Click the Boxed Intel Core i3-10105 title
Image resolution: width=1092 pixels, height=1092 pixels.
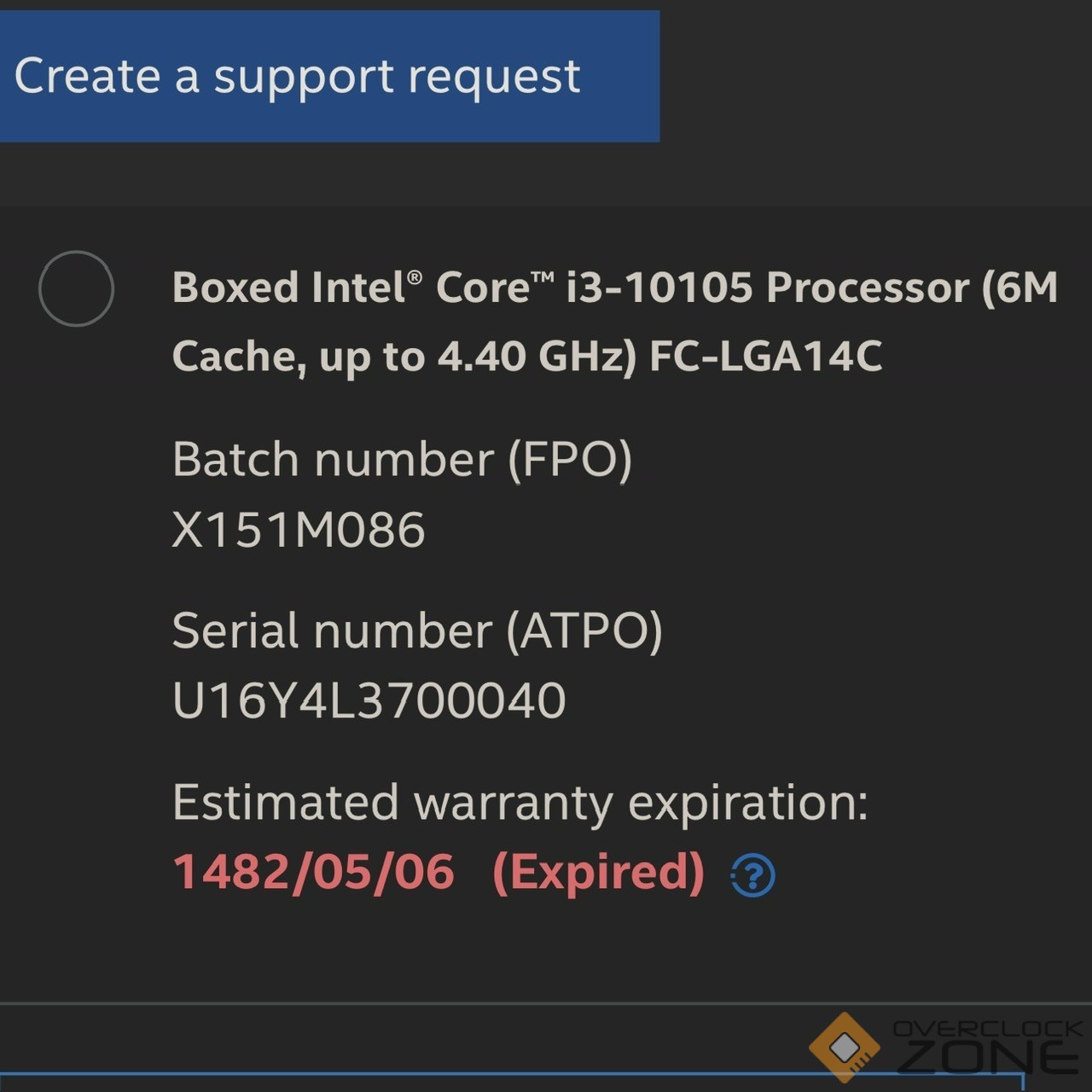[614, 288]
